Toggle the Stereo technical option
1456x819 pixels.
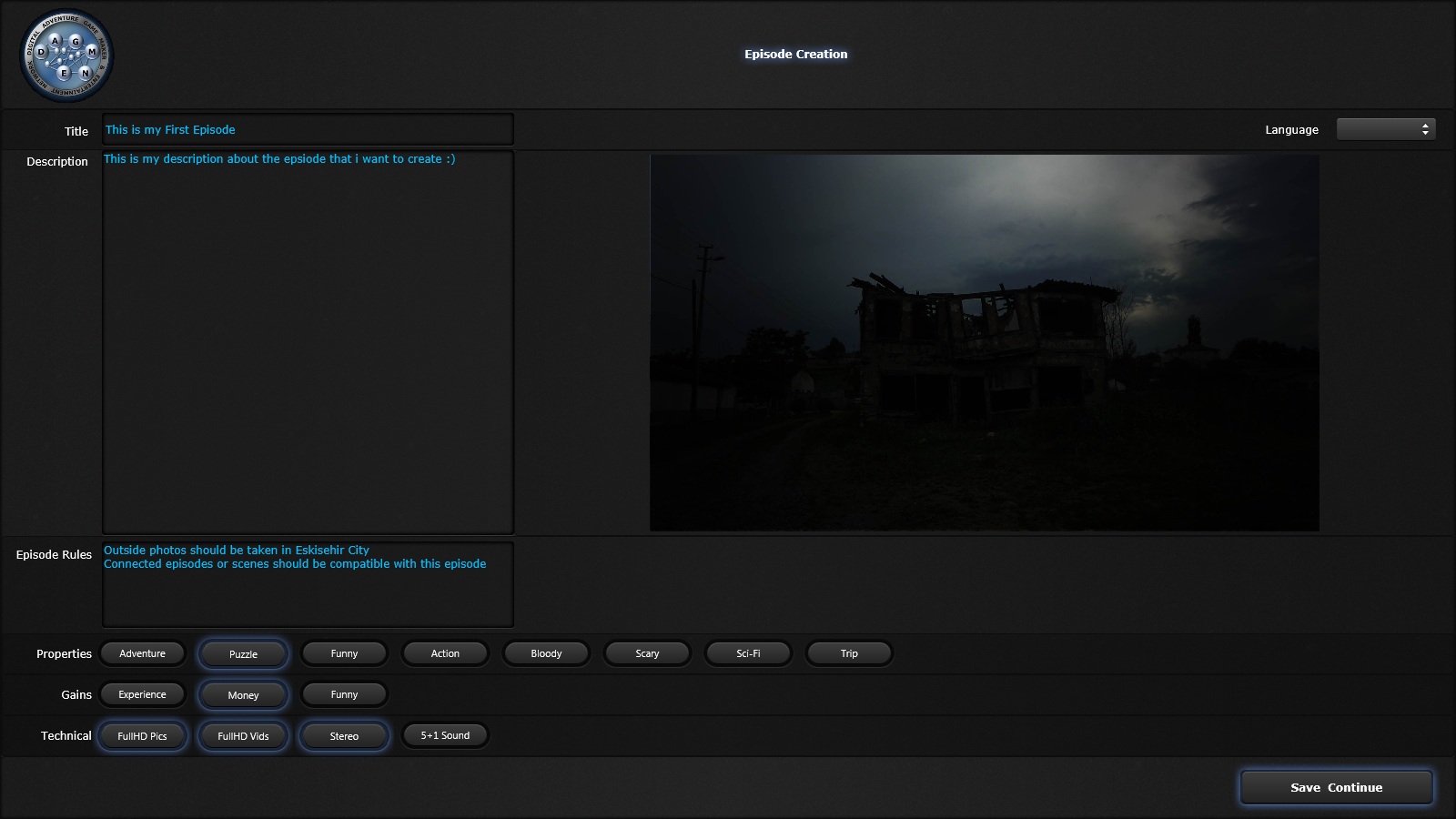point(344,736)
